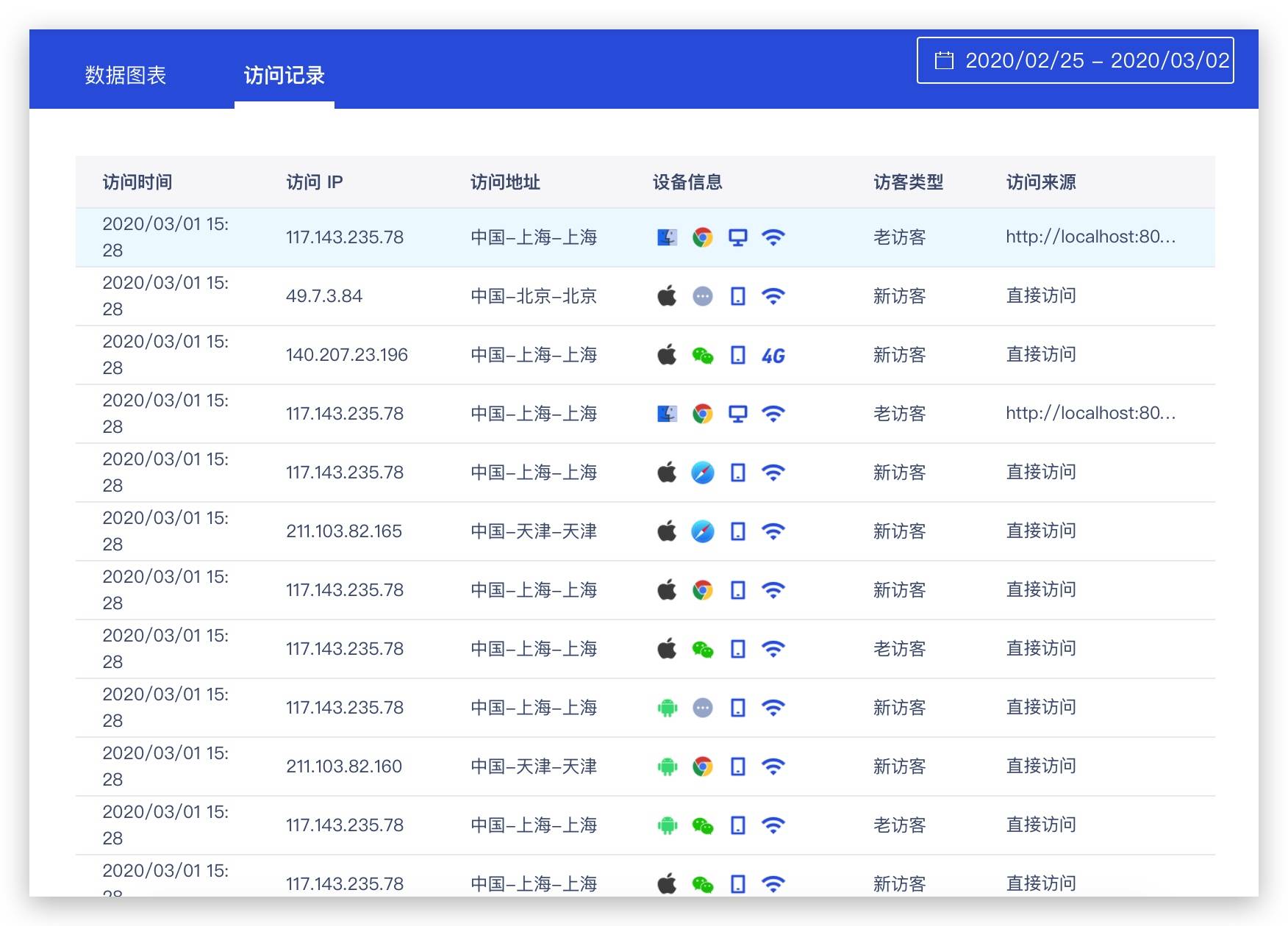Screen dimensions: 1288x926
Task: Select the 访问记录 tab
Action: tap(285, 75)
